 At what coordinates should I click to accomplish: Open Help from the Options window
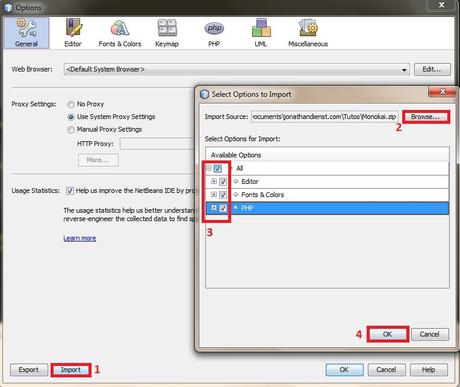[x=429, y=370]
